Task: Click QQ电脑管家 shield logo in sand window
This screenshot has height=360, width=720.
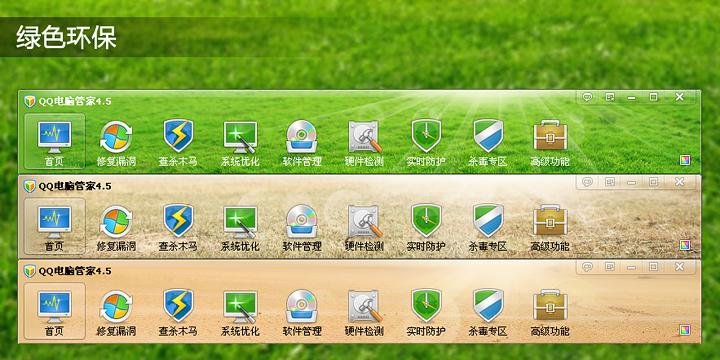Action: coord(30,271)
